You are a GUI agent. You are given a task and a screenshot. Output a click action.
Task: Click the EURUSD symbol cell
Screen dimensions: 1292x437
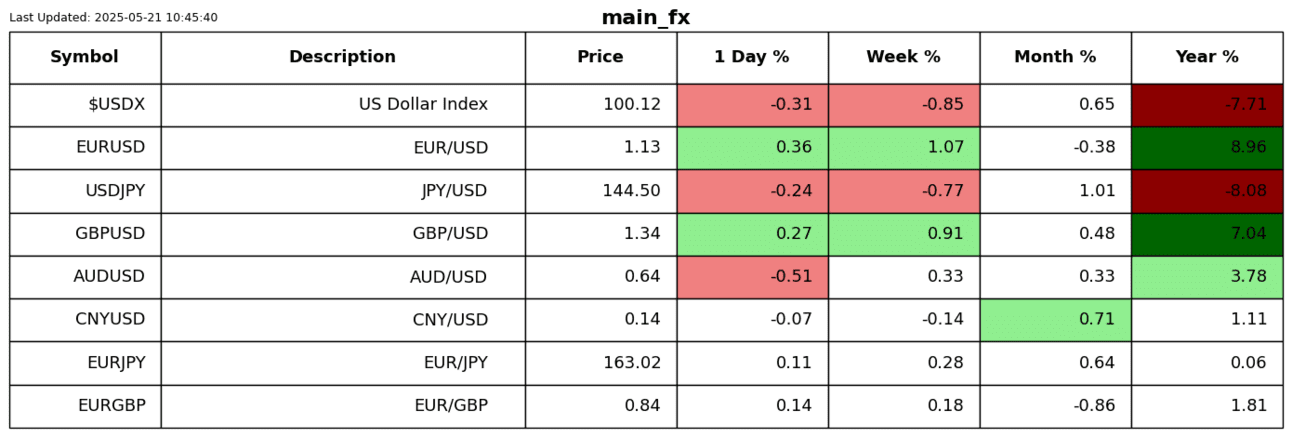pyautogui.click(x=110, y=148)
